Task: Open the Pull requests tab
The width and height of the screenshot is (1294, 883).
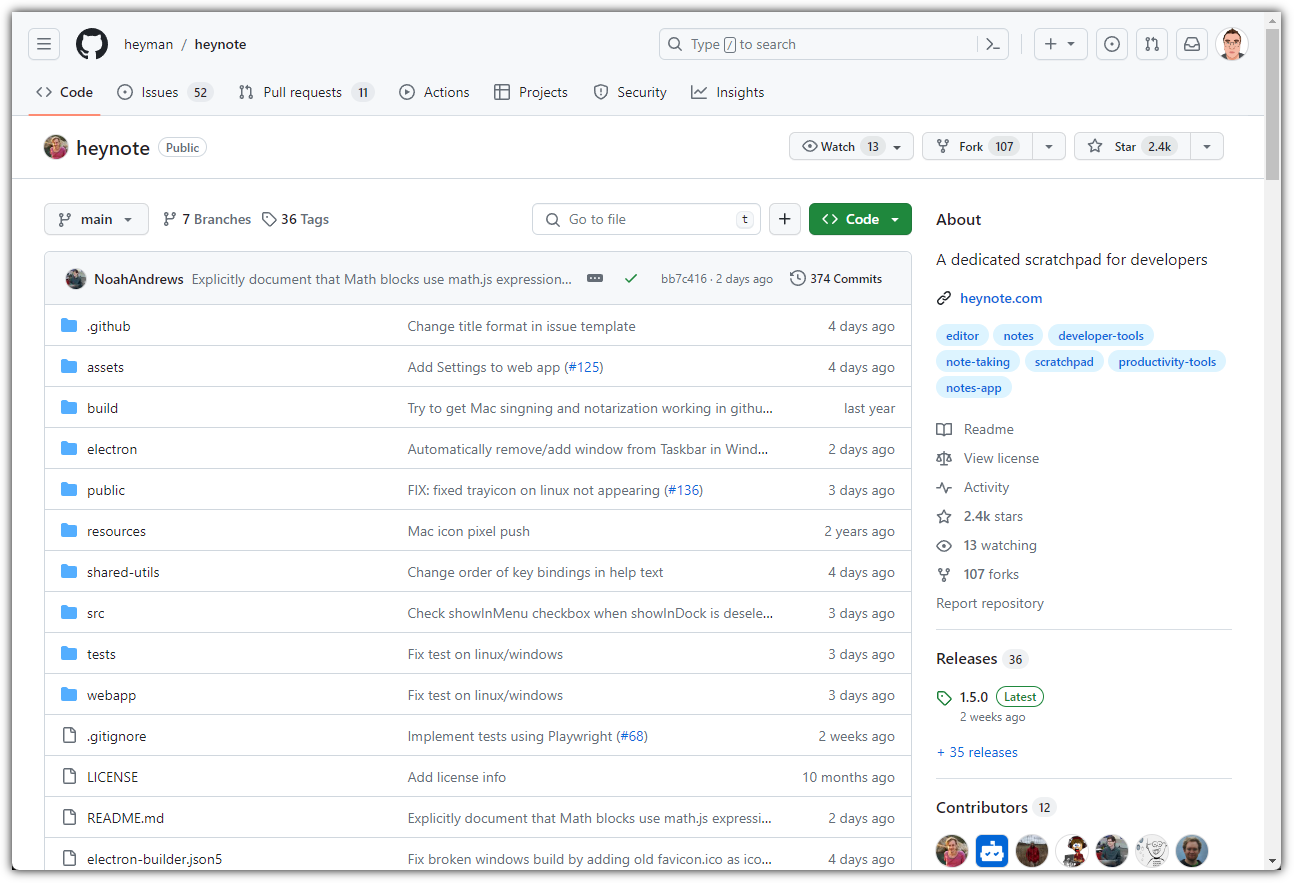Action: [x=305, y=92]
